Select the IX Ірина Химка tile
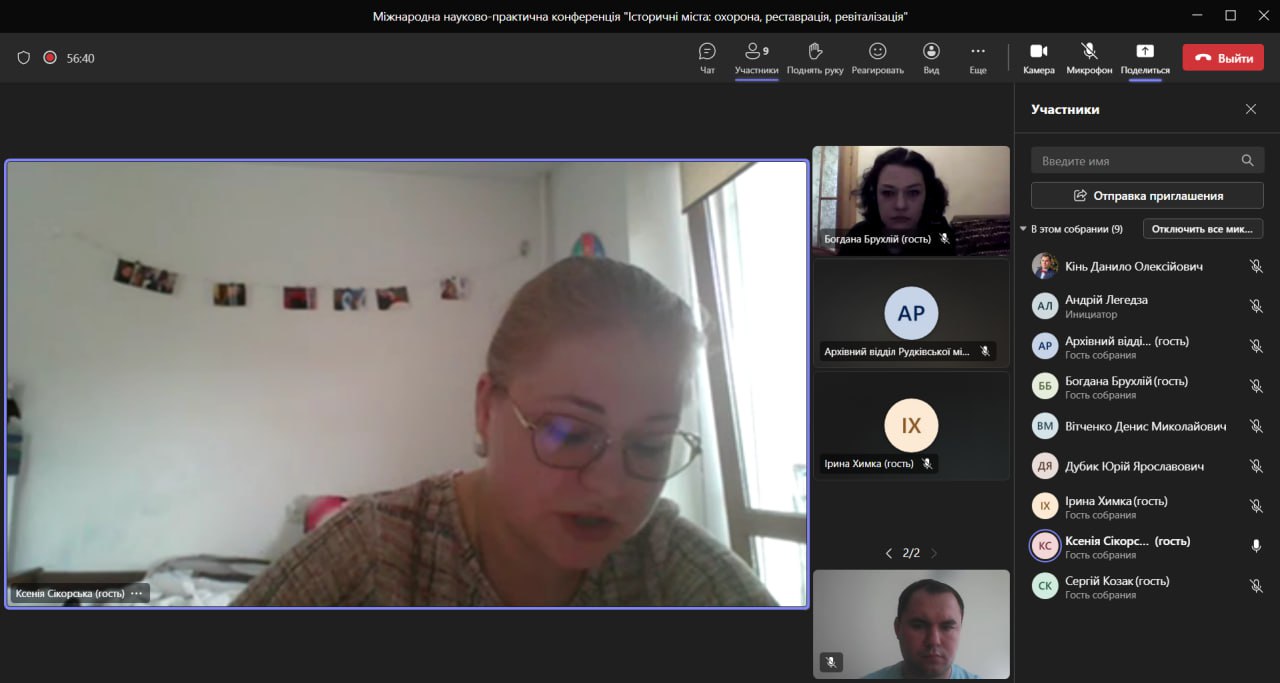This screenshot has width=1280, height=683. click(x=911, y=426)
